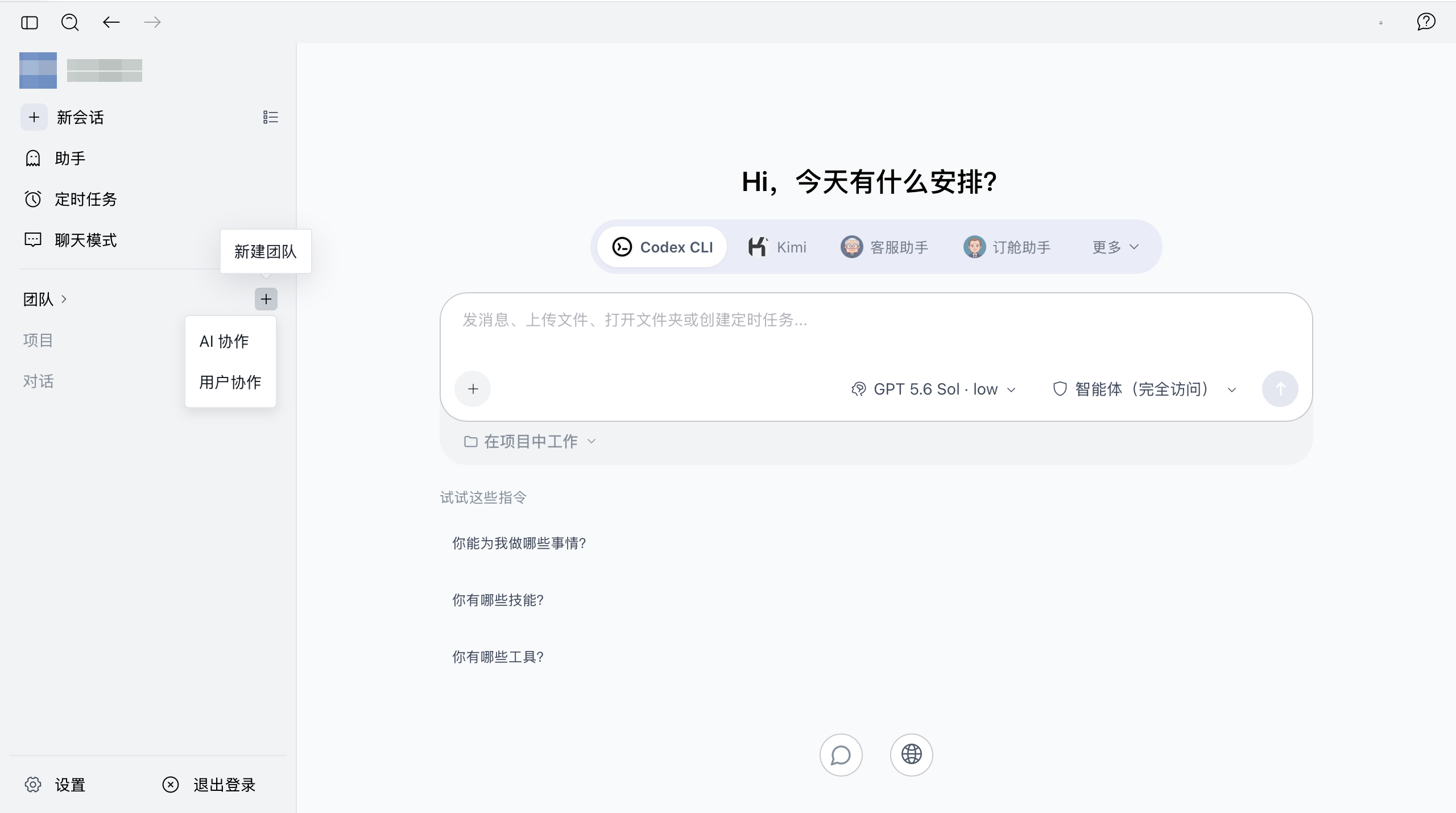Click the 订舱助手 avatar icon

[974, 247]
